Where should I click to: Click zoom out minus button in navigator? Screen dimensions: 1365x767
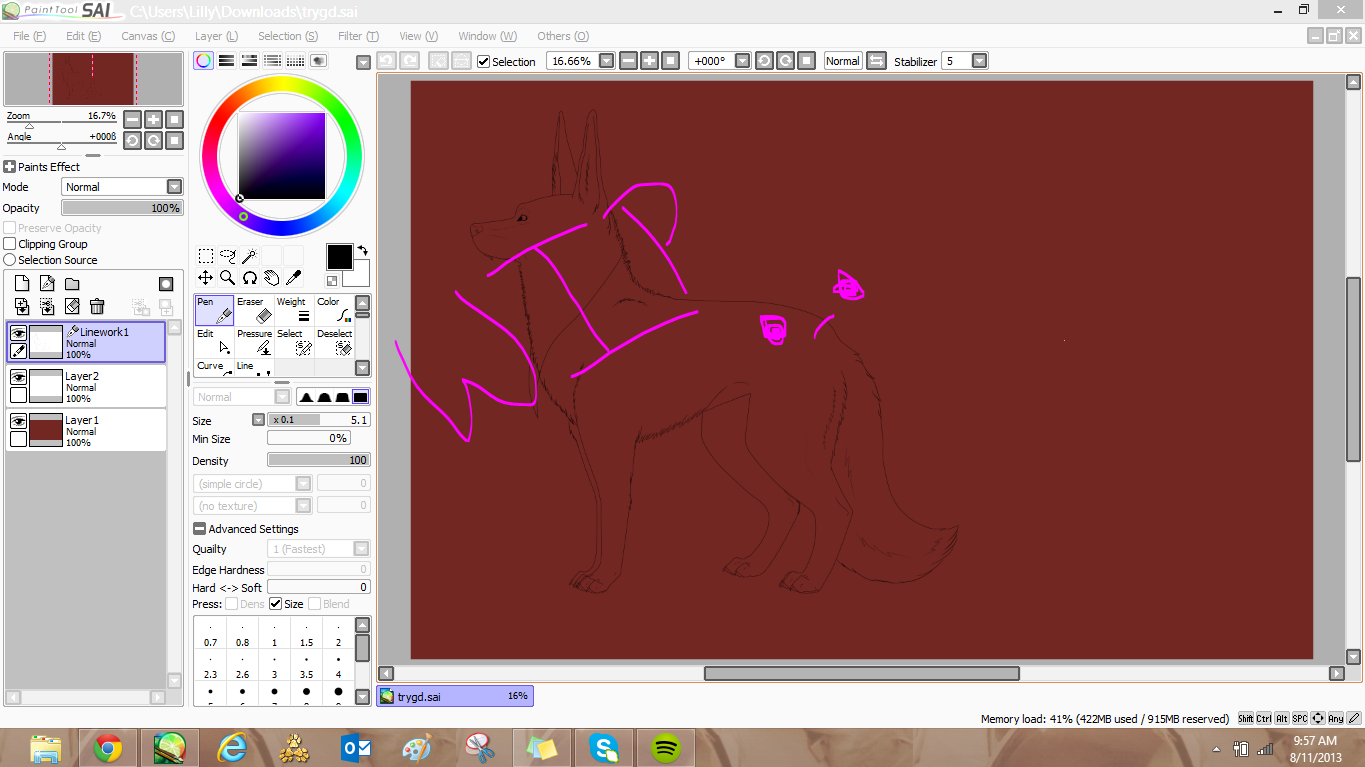132,119
